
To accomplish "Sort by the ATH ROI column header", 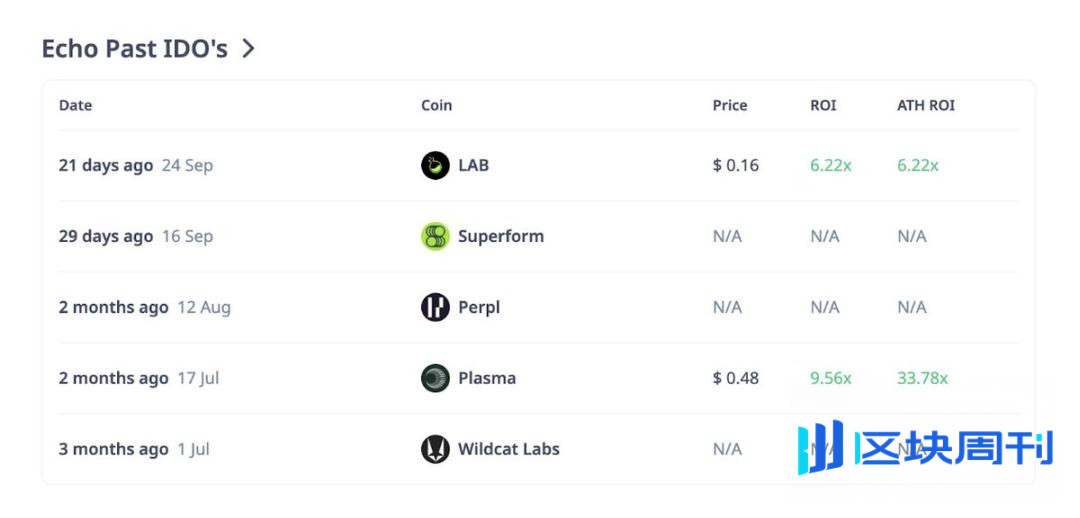I will pos(925,105).
